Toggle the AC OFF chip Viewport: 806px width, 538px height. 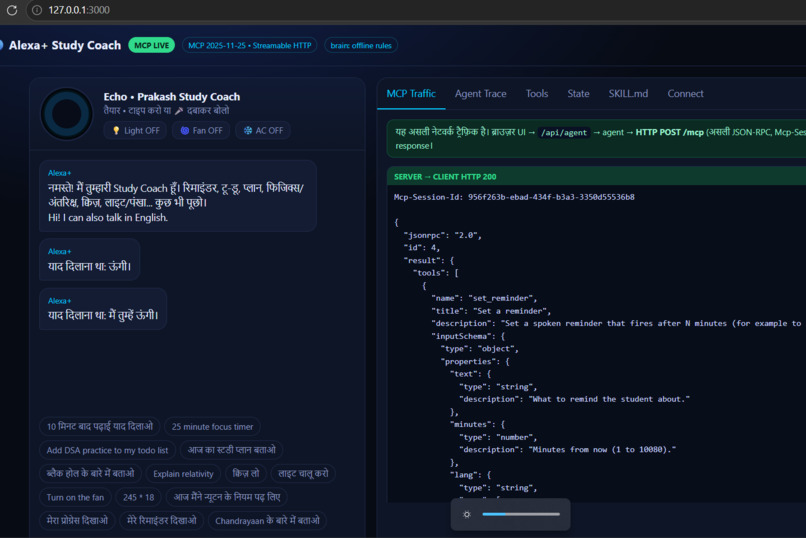click(263, 131)
